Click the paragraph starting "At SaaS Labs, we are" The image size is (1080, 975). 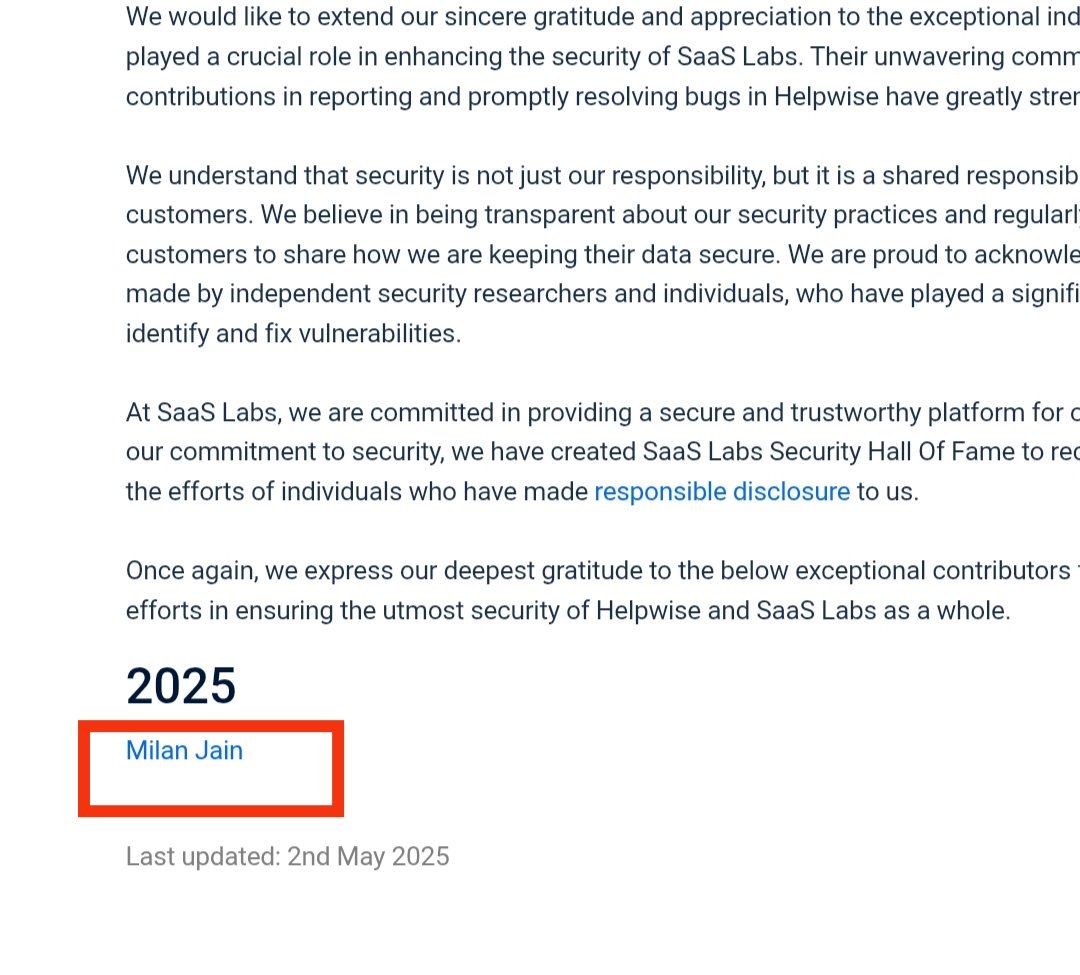pos(603,452)
